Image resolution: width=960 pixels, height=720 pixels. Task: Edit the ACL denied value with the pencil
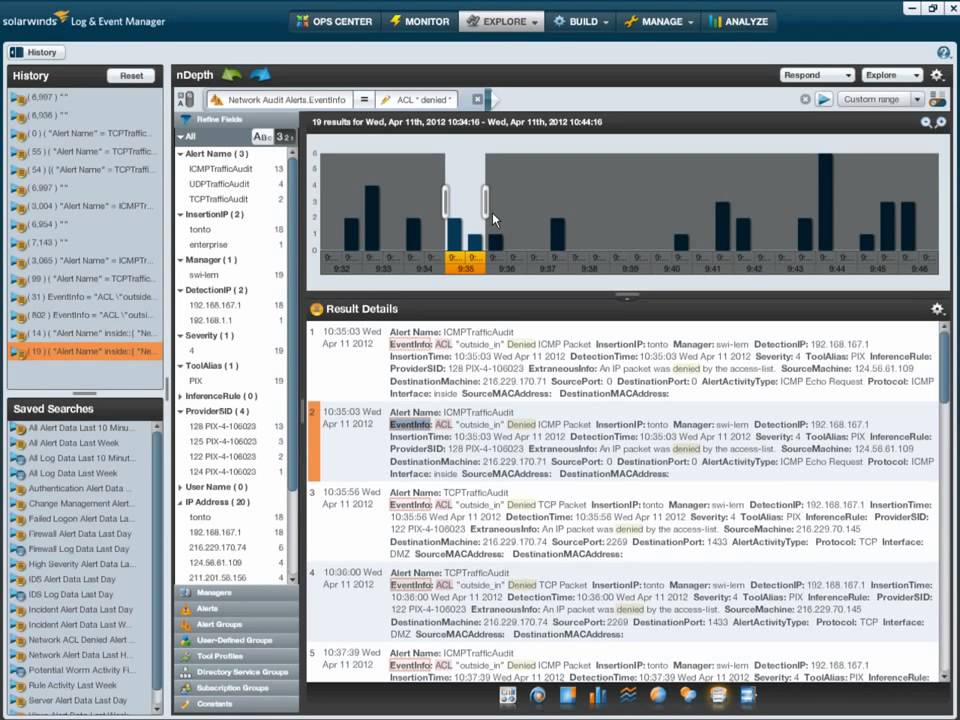click(385, 100)
